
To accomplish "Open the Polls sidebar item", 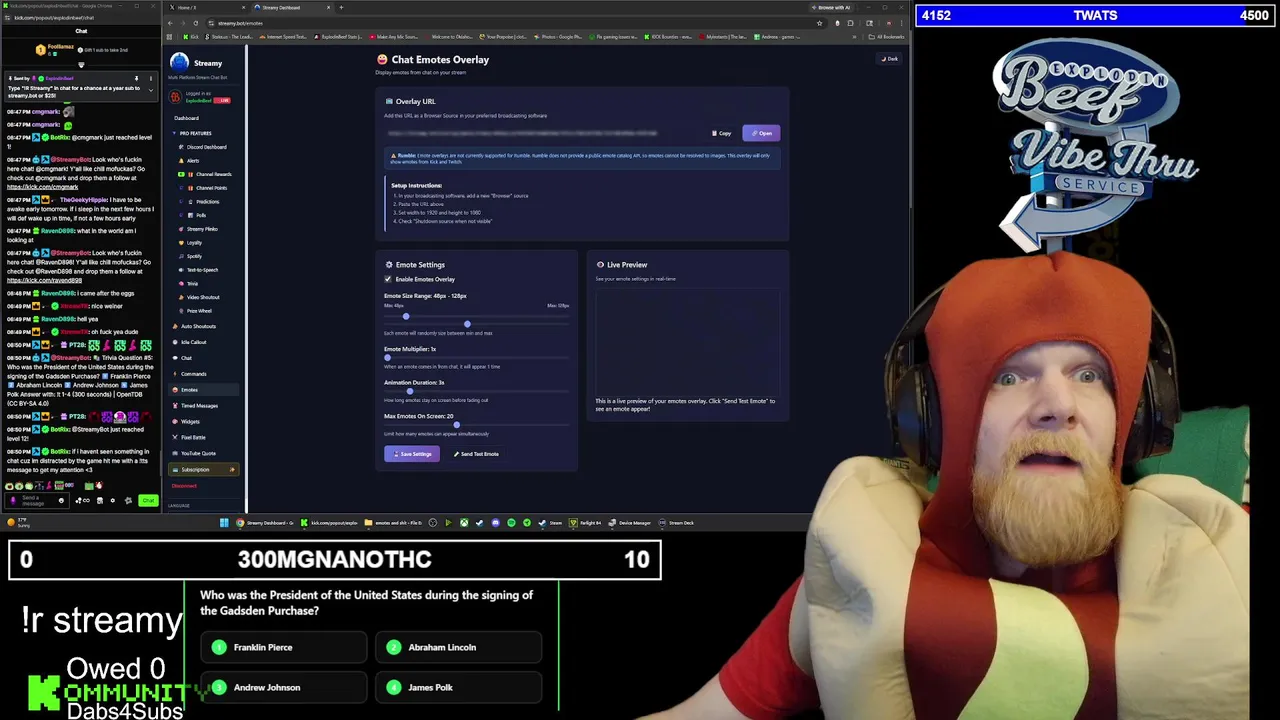I will click(x=201, y=215).
